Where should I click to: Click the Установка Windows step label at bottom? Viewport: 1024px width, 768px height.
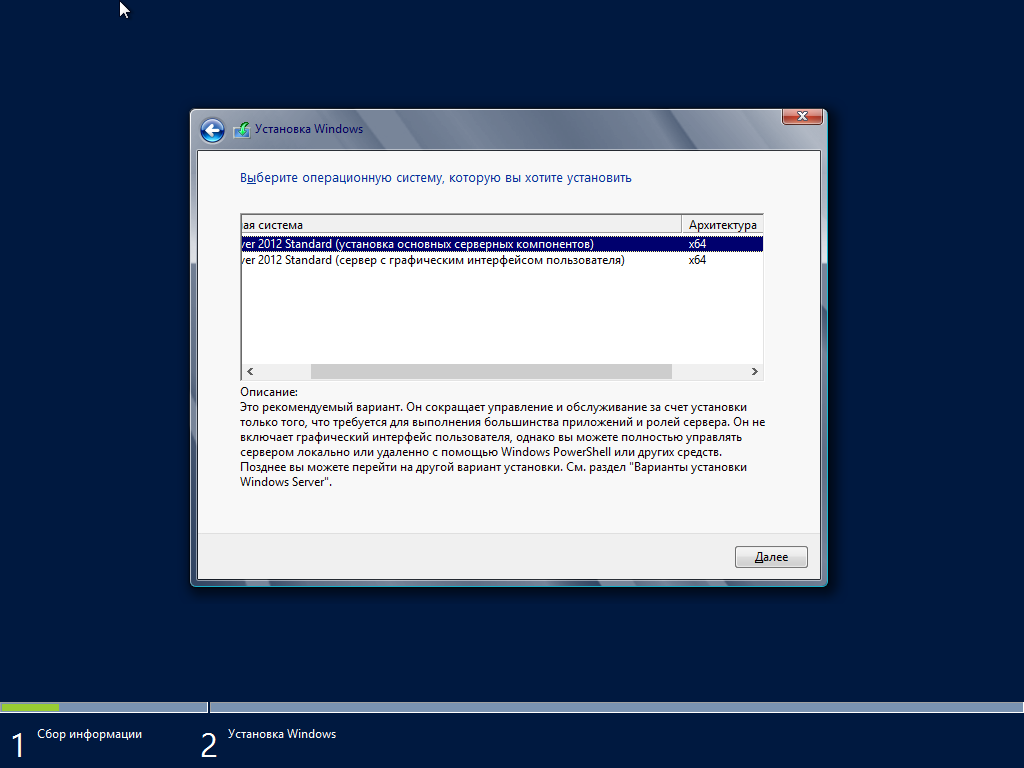[282, 734]
